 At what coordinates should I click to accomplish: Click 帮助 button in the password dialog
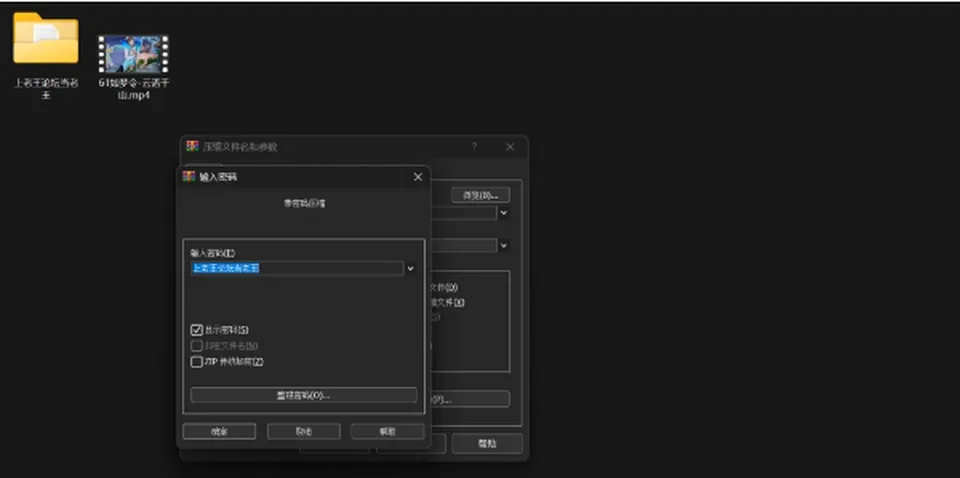(x=388, y=431)
